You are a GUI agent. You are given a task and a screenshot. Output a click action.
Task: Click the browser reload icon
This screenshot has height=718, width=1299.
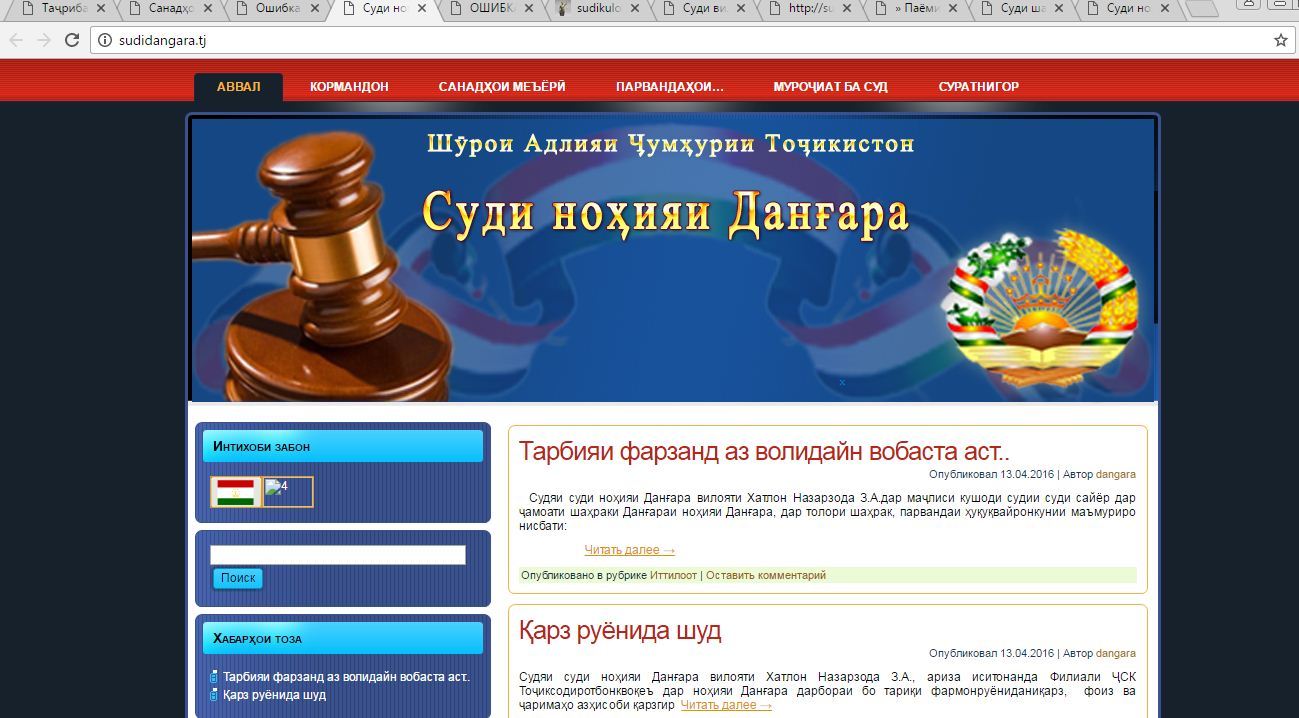coord(72,41)
